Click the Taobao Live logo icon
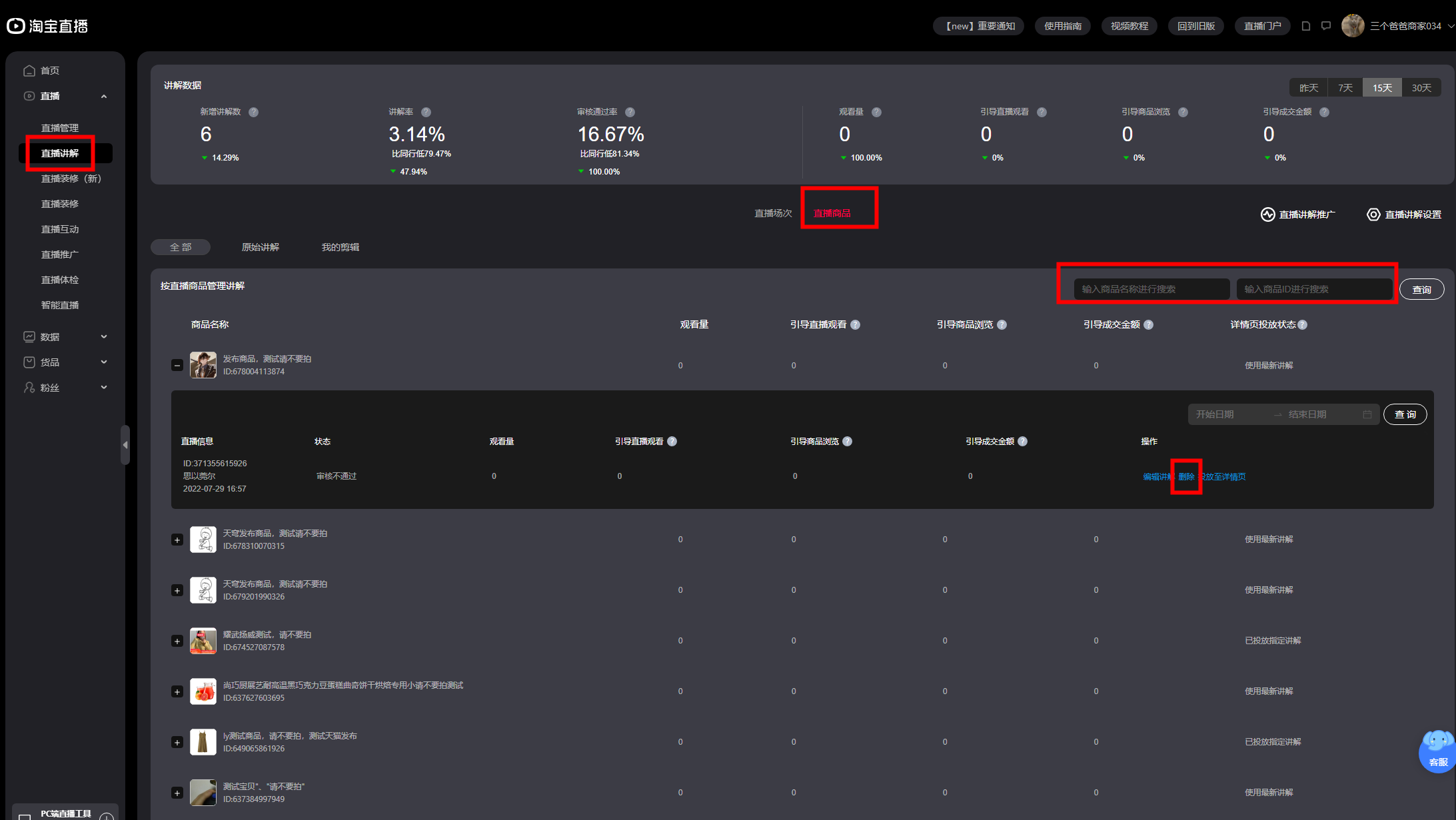Viewport: 1456px width, 820px height. point(16,26)
